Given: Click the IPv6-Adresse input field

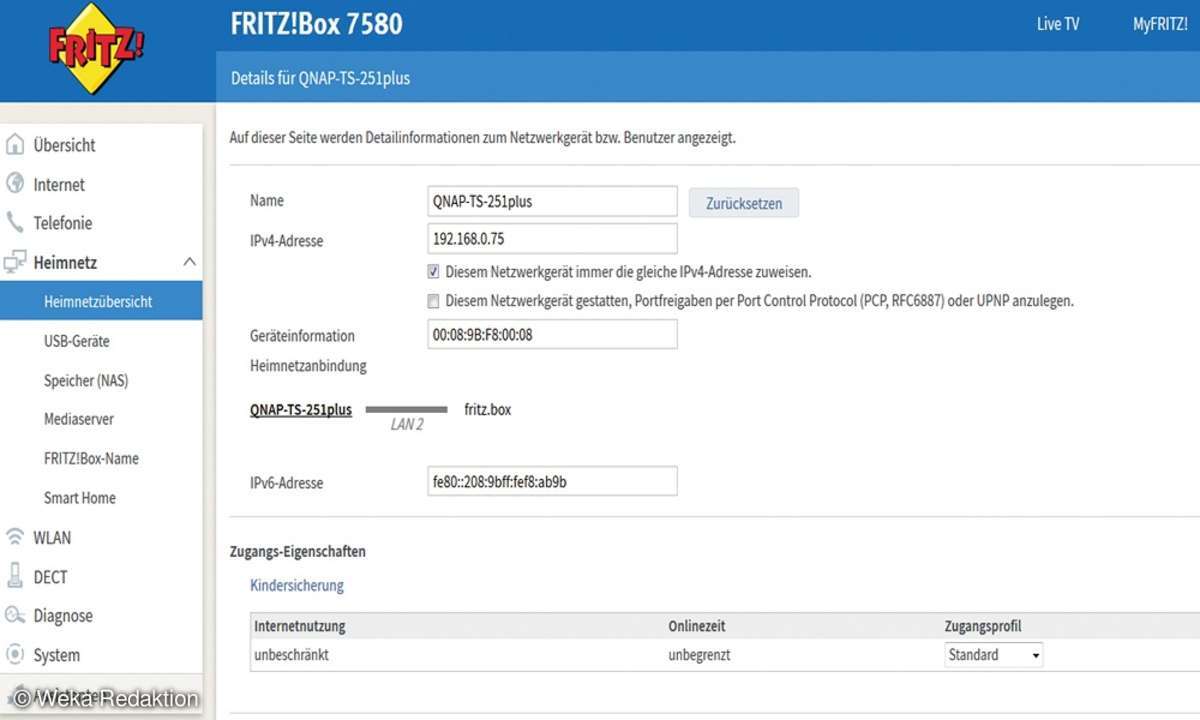Looking at the screenshot, I should [552, 481].
